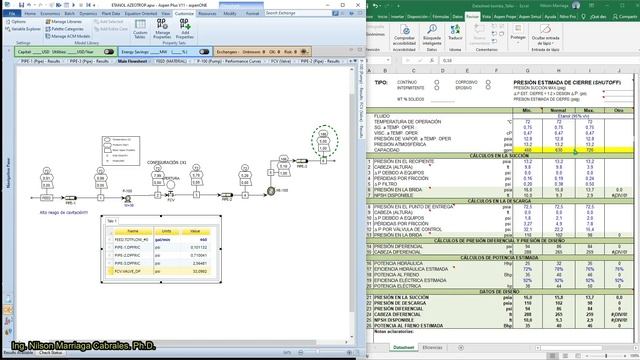Open Aspen File menu
This screenshot has height=360, width=640.
point(12,13)
